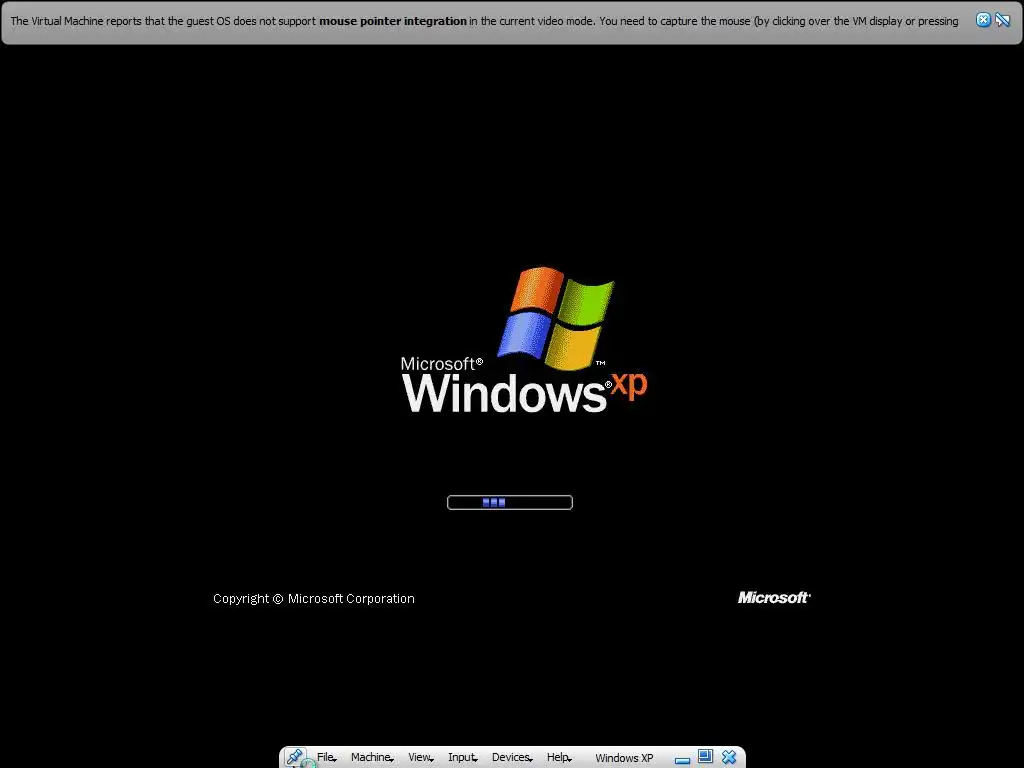Click the don't-show-again crossed message icon

coord(1002,20)
